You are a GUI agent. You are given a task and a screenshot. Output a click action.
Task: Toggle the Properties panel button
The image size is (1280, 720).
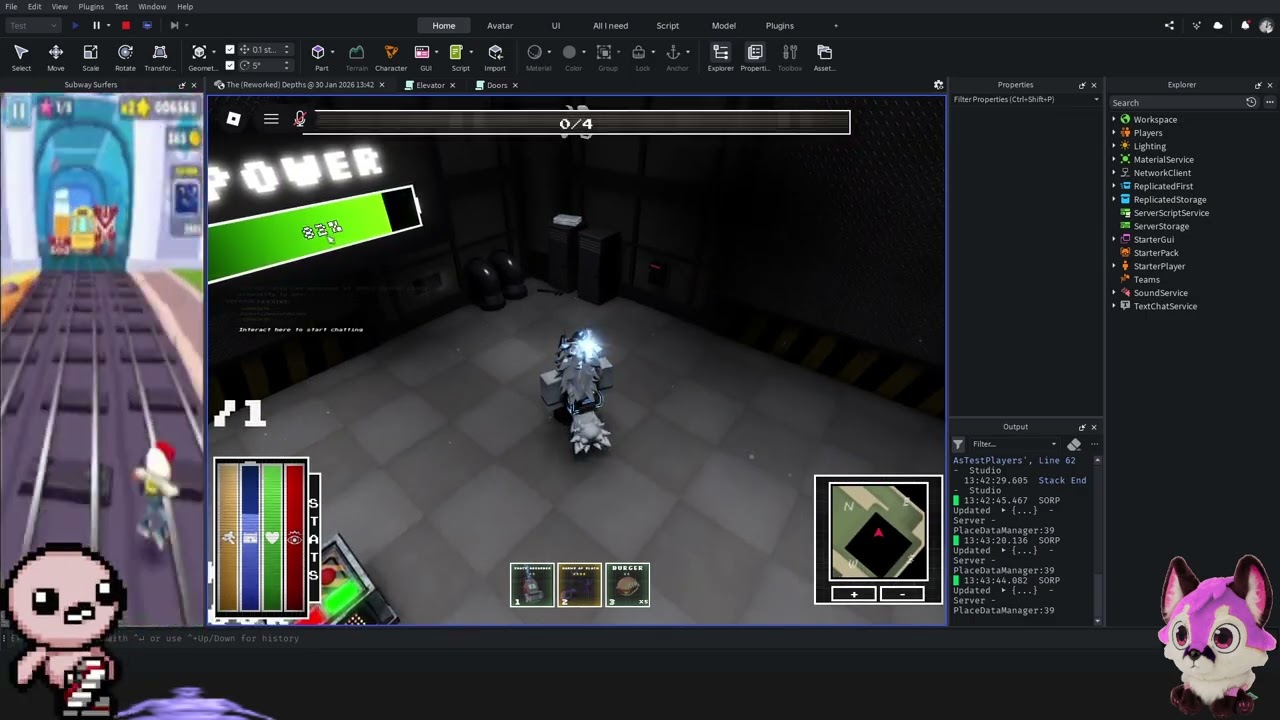pos(755,58)
